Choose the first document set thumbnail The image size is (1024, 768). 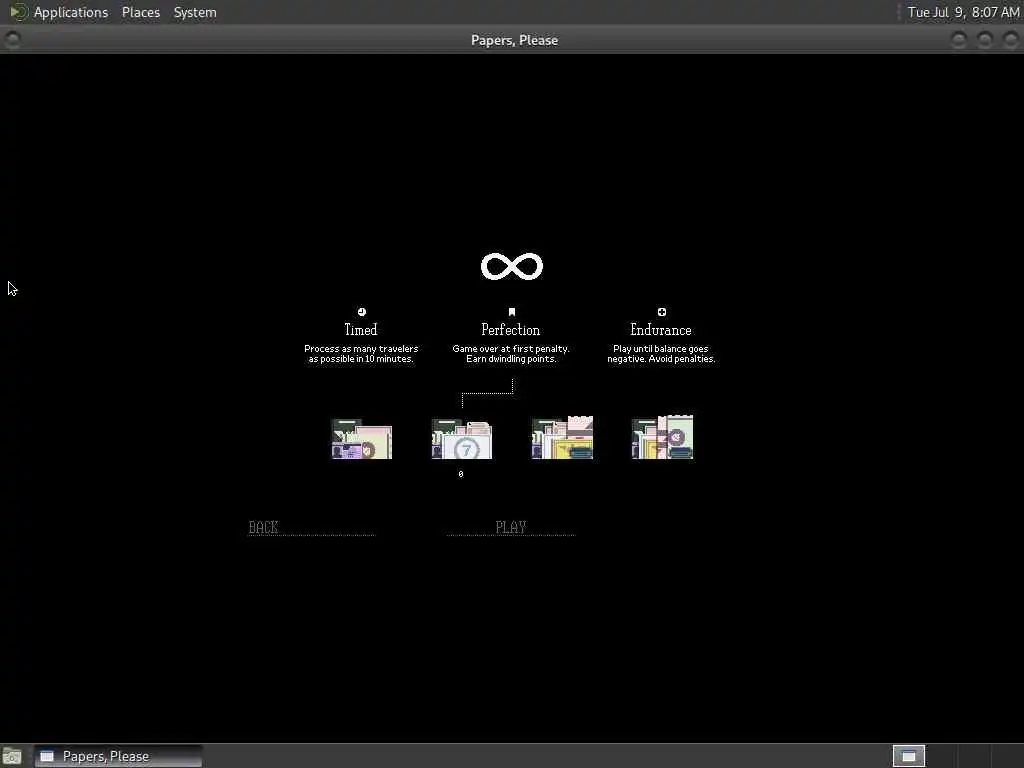point(361,439)
